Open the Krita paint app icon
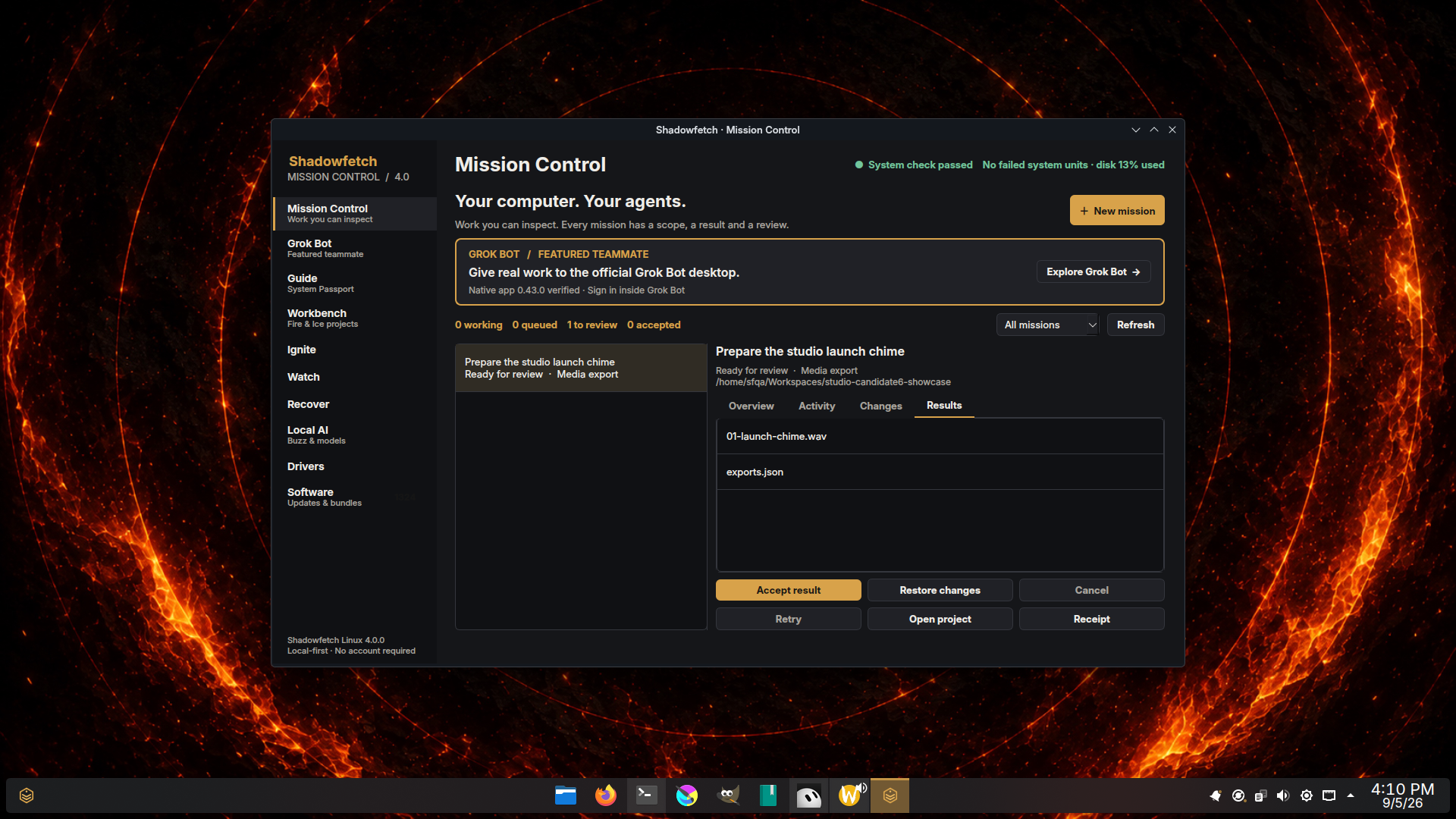1456x819 pixels. click(687, 795)
